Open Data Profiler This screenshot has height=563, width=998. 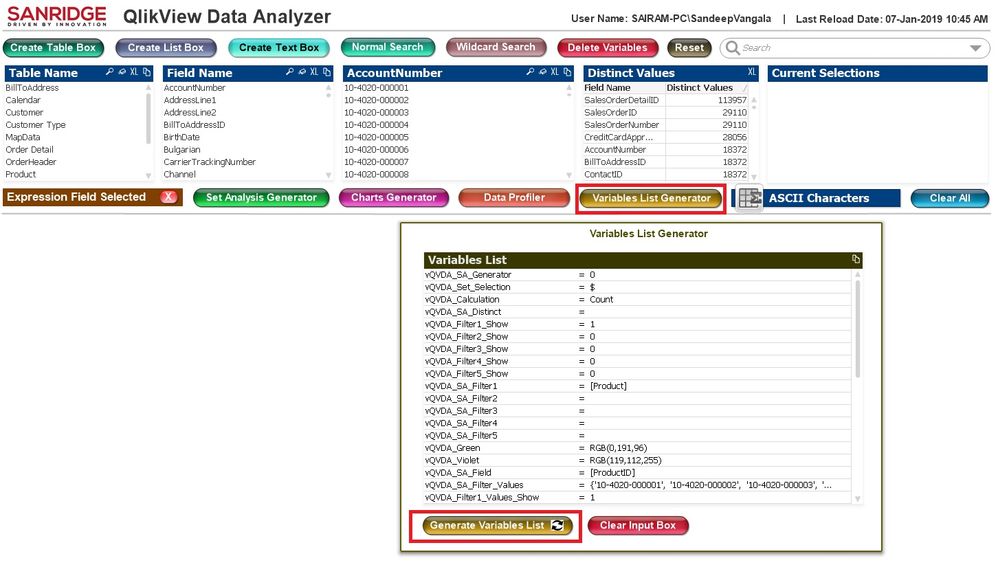514,198
